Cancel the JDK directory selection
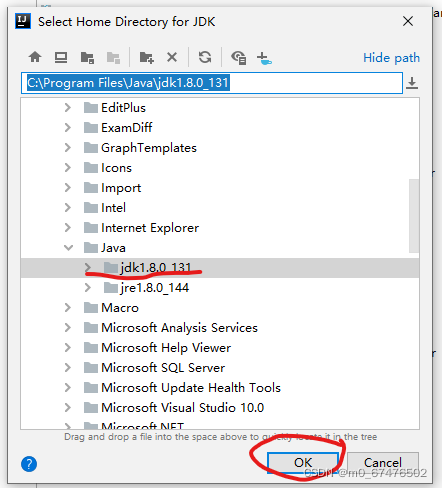The width and height of the screenshot is (442, 488). 383,463
